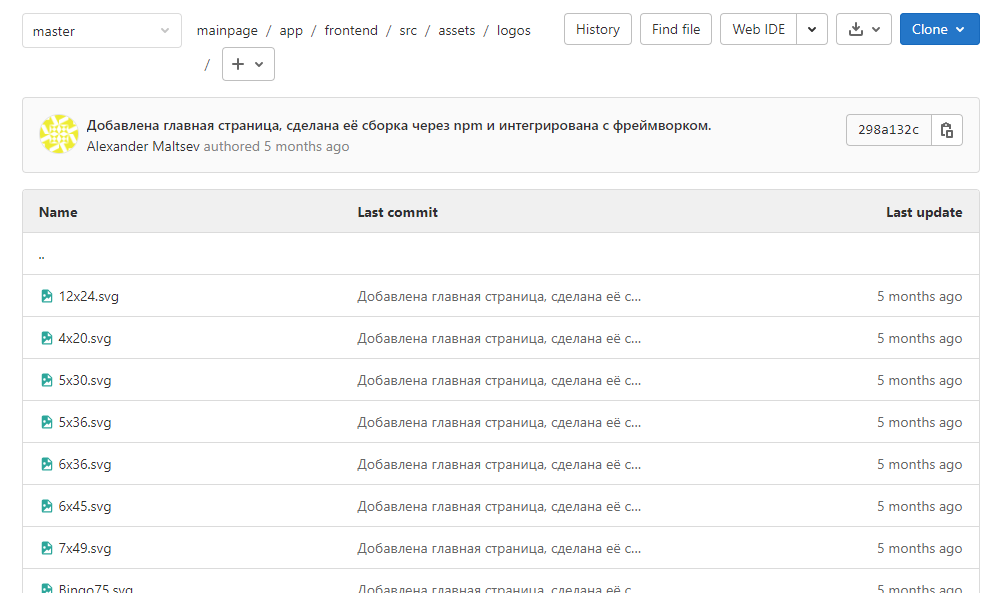Open the master branch selector
The width and height of the screenshot is (1004, 593).
[x=101, y=31]
